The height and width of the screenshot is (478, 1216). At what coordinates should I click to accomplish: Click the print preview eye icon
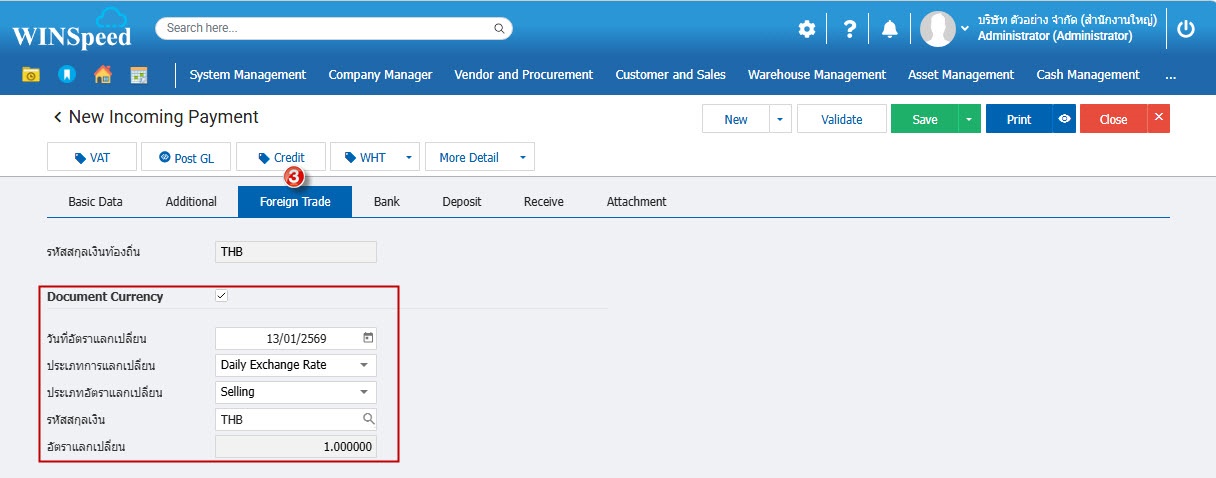pos(1065,119)
